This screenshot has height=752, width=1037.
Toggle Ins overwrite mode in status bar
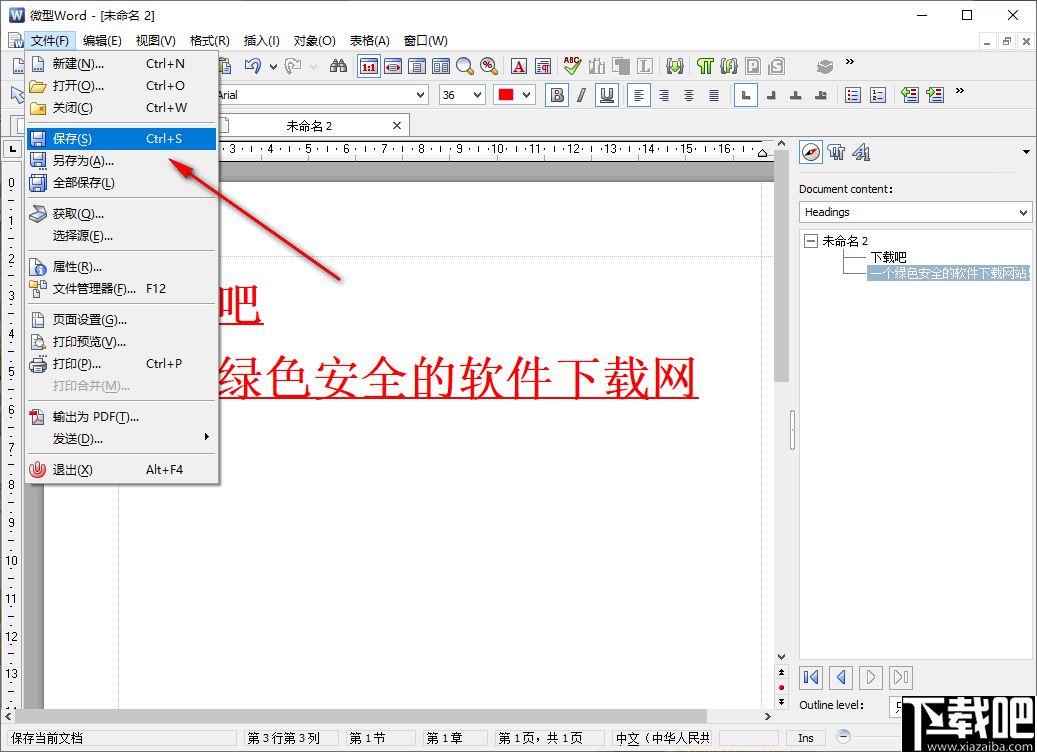click(805, 737)
